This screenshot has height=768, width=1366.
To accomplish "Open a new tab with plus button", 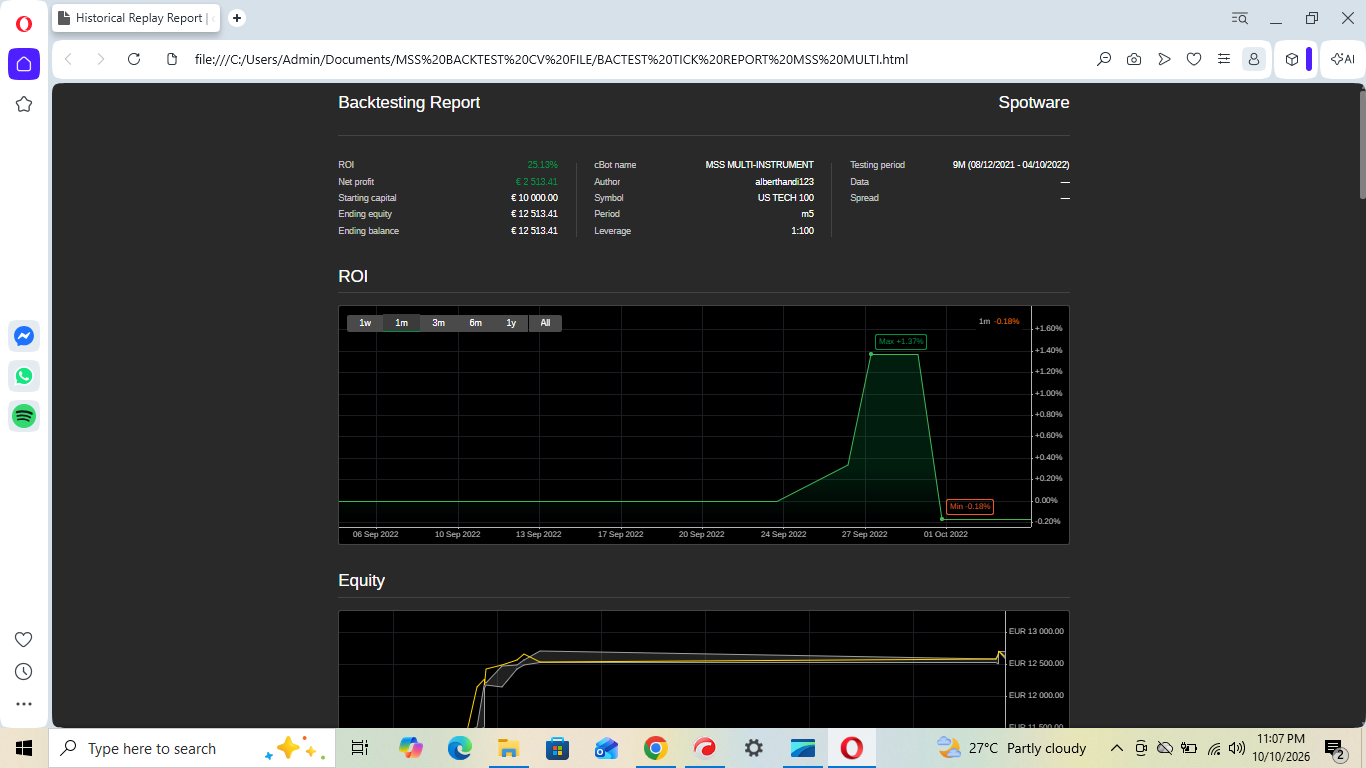I will pos(237,18).
